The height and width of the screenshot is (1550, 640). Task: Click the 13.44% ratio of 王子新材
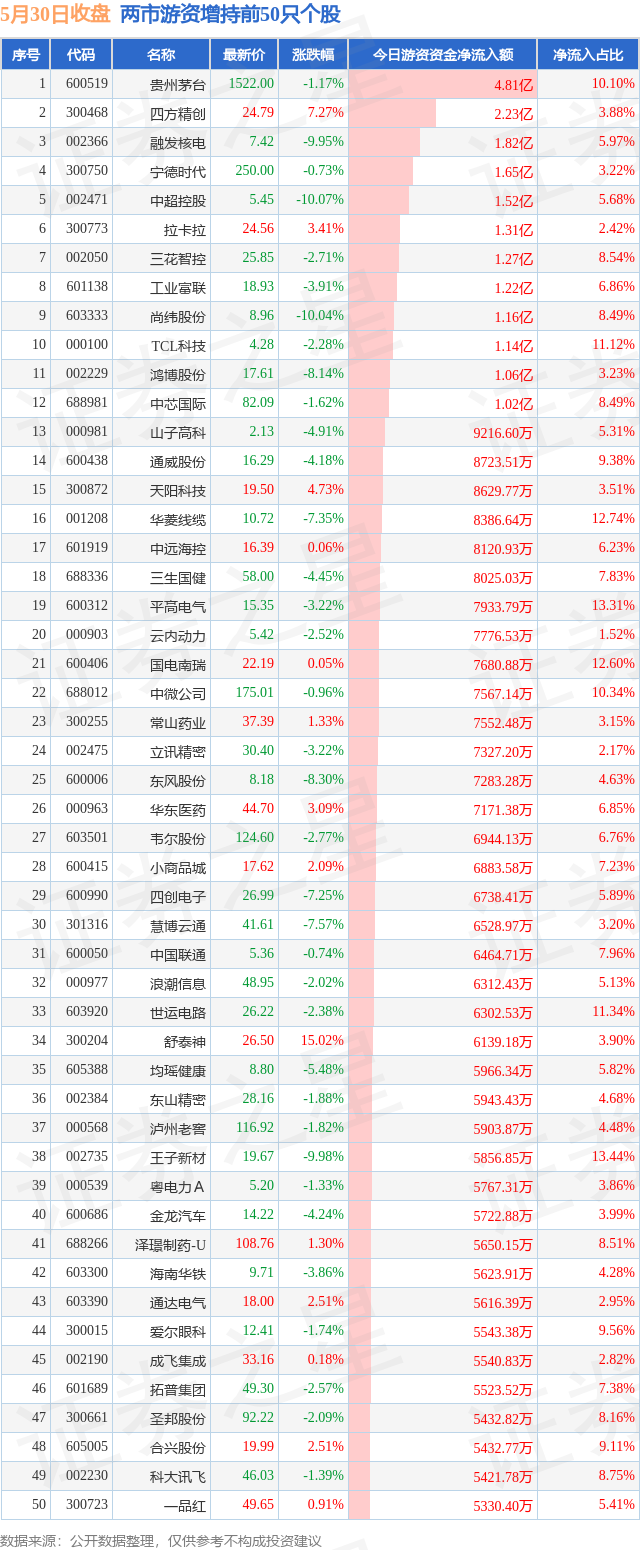click(614, 1157)
